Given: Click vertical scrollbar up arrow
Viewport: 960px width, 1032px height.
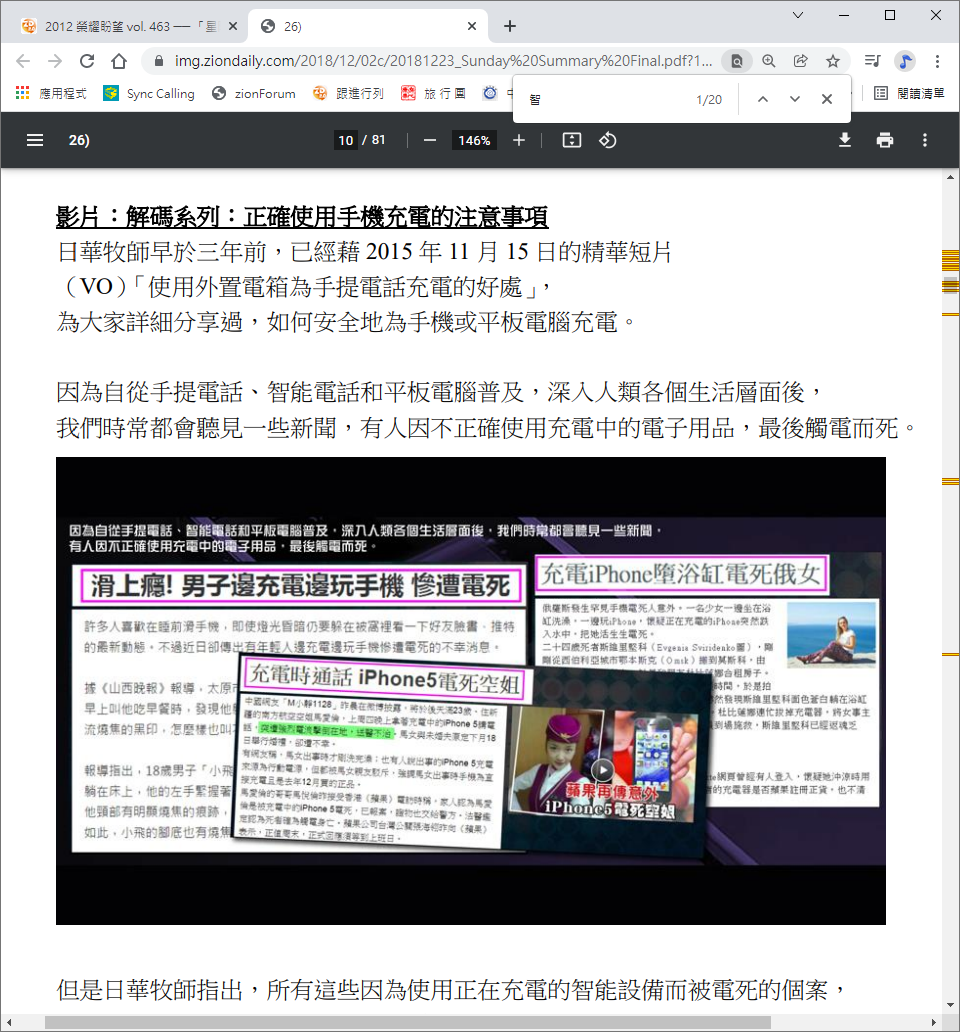Looking at the screenshot, I should [x=950, y=177].
